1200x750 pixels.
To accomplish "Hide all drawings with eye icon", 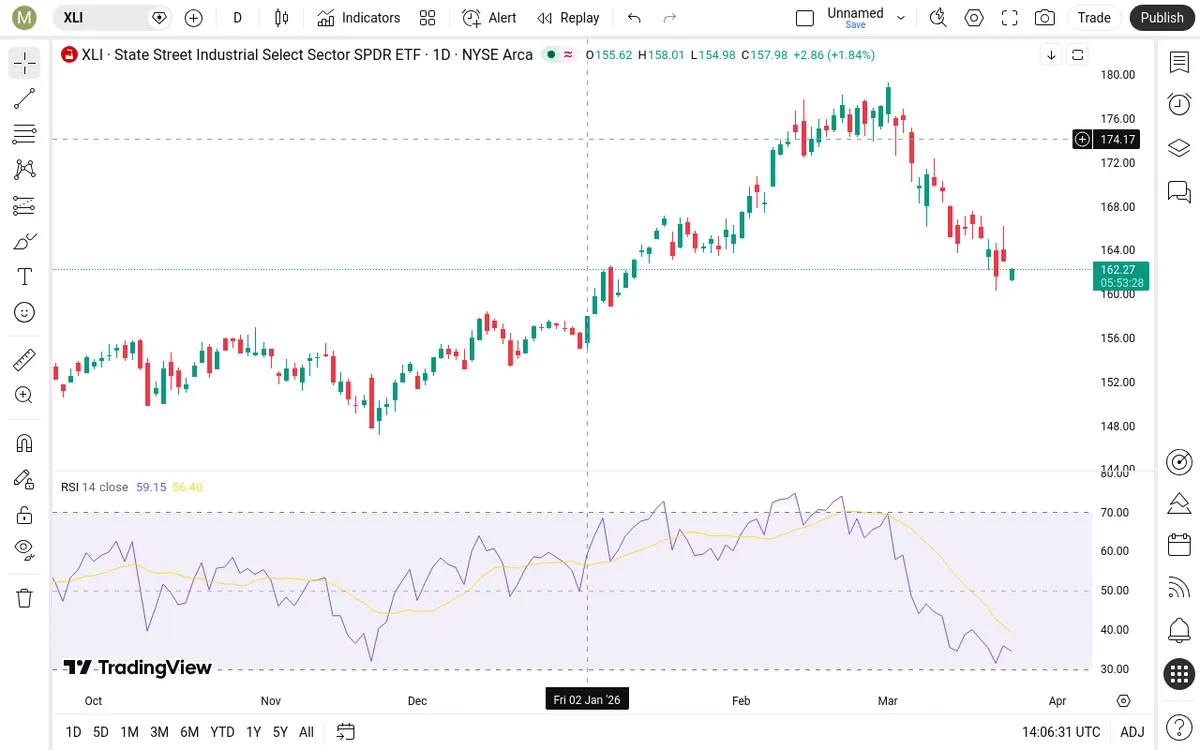I will click(25, 549).
